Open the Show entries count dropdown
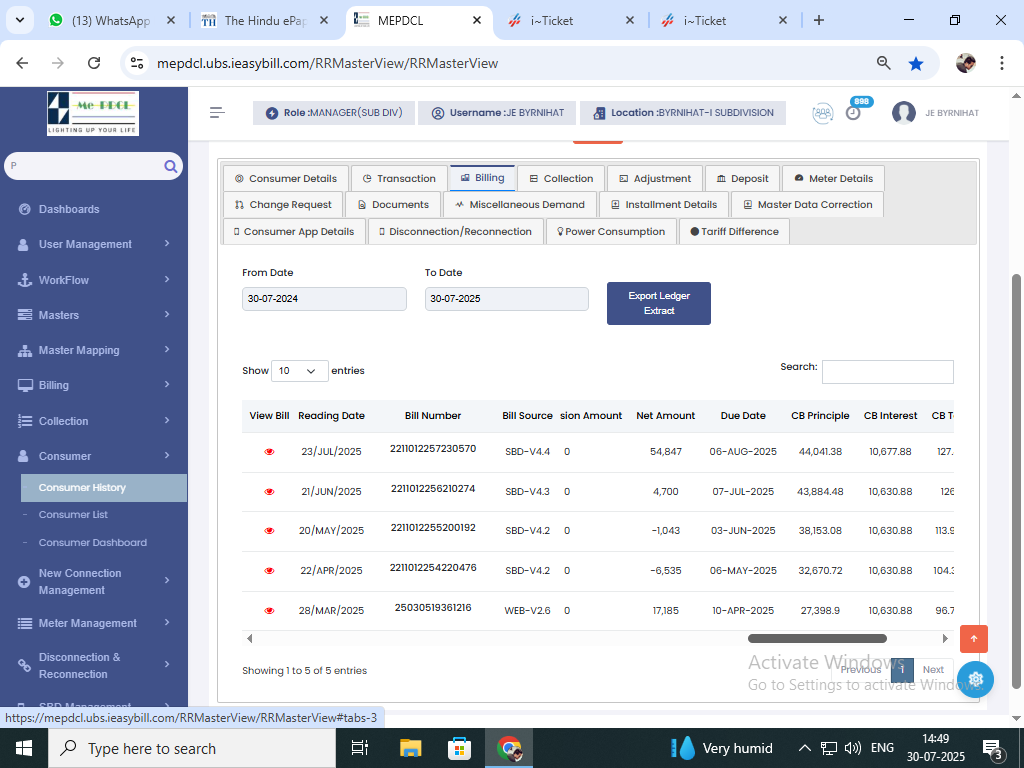 coord(299,371)
